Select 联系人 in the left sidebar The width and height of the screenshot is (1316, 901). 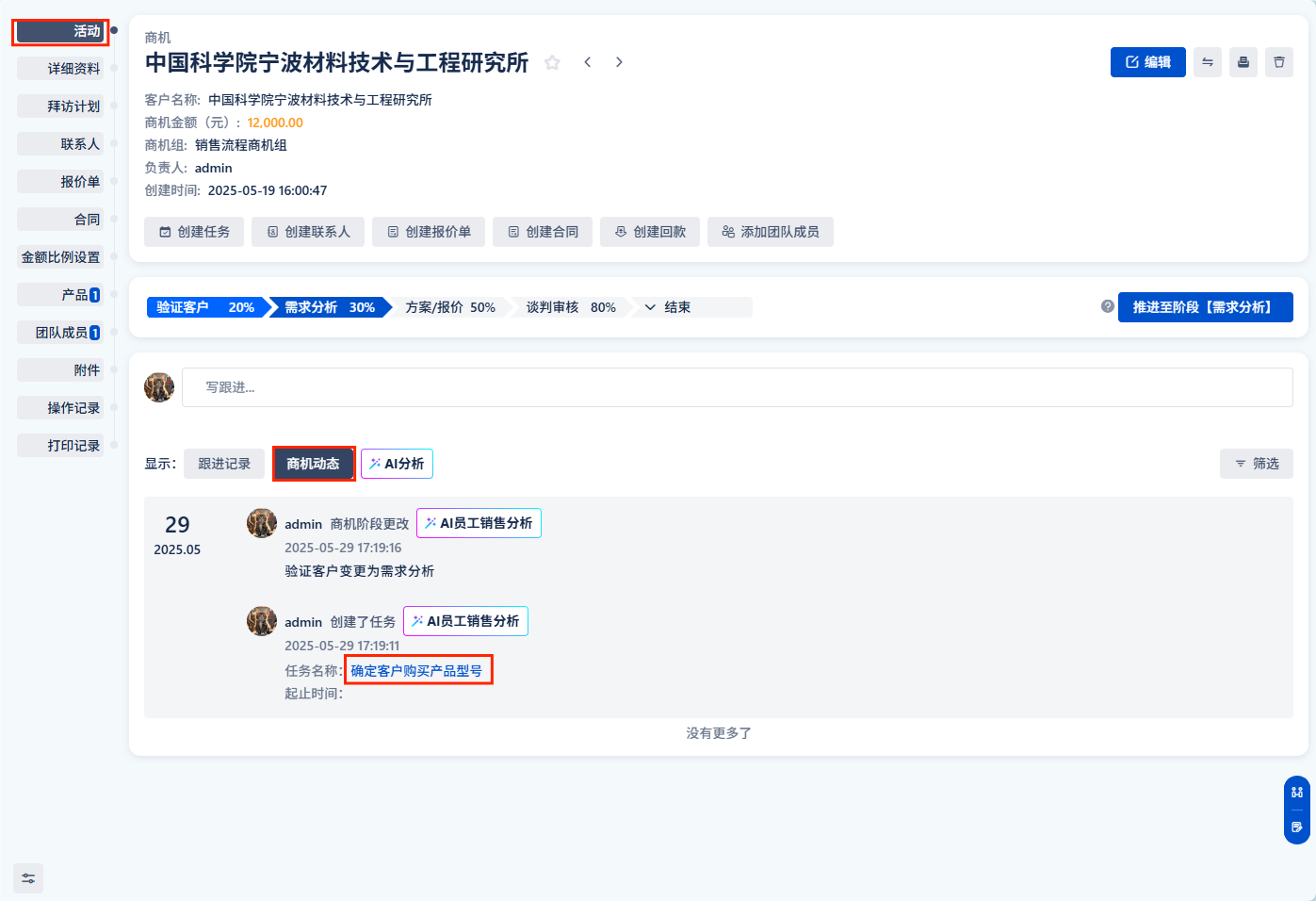pos(60,144)
